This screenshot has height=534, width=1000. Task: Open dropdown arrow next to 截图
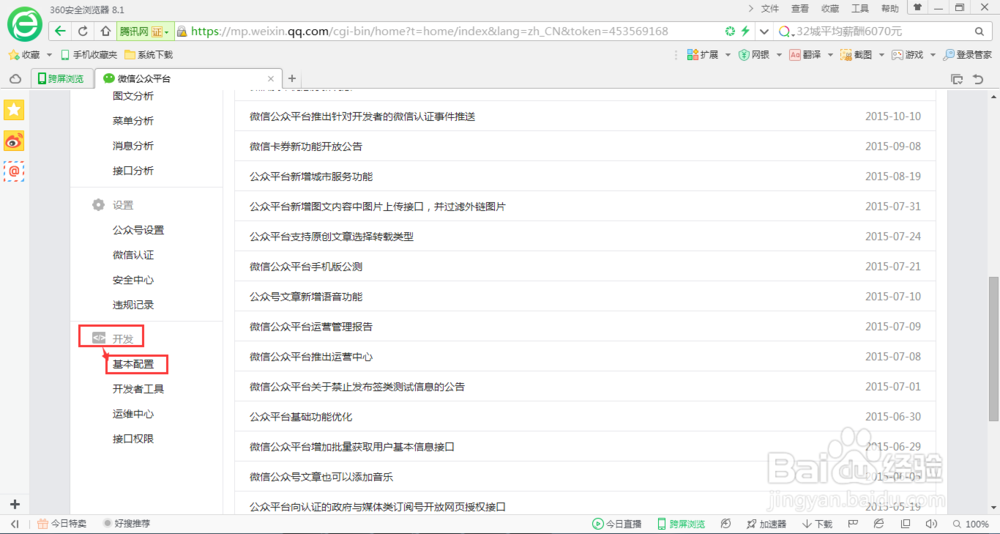pyautogui.click(x=881, y=56)
